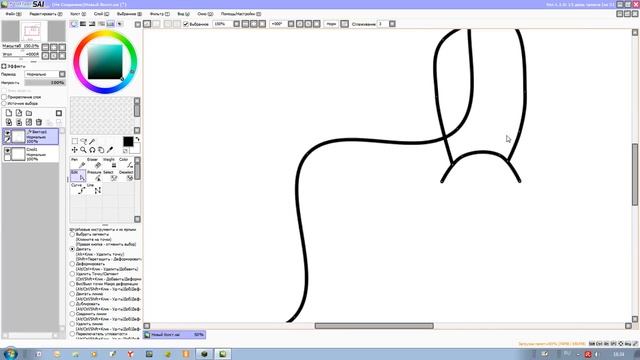The height and width of the screenshot is (360, 640).
Task: Select the Pressure tool
Action: [x=93, y=176]
